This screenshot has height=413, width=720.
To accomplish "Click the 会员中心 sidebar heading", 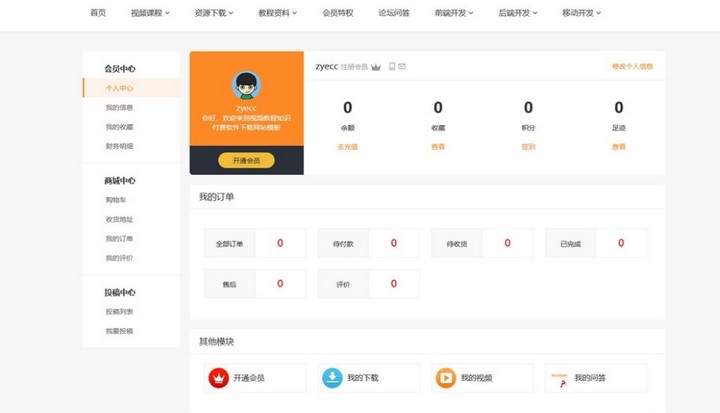I will click(x=120, y=69).
